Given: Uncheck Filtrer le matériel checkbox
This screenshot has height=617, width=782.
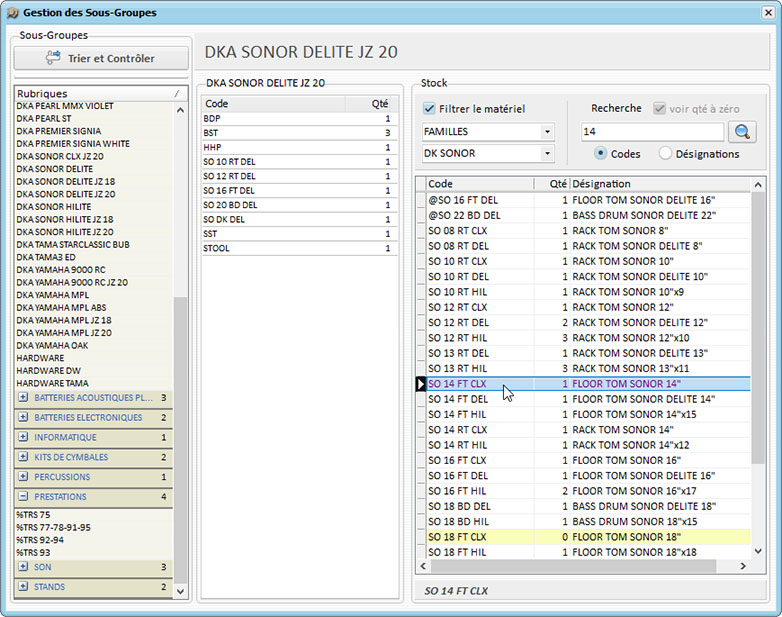Looking at the screenshot, I should [x=429, y=109].
